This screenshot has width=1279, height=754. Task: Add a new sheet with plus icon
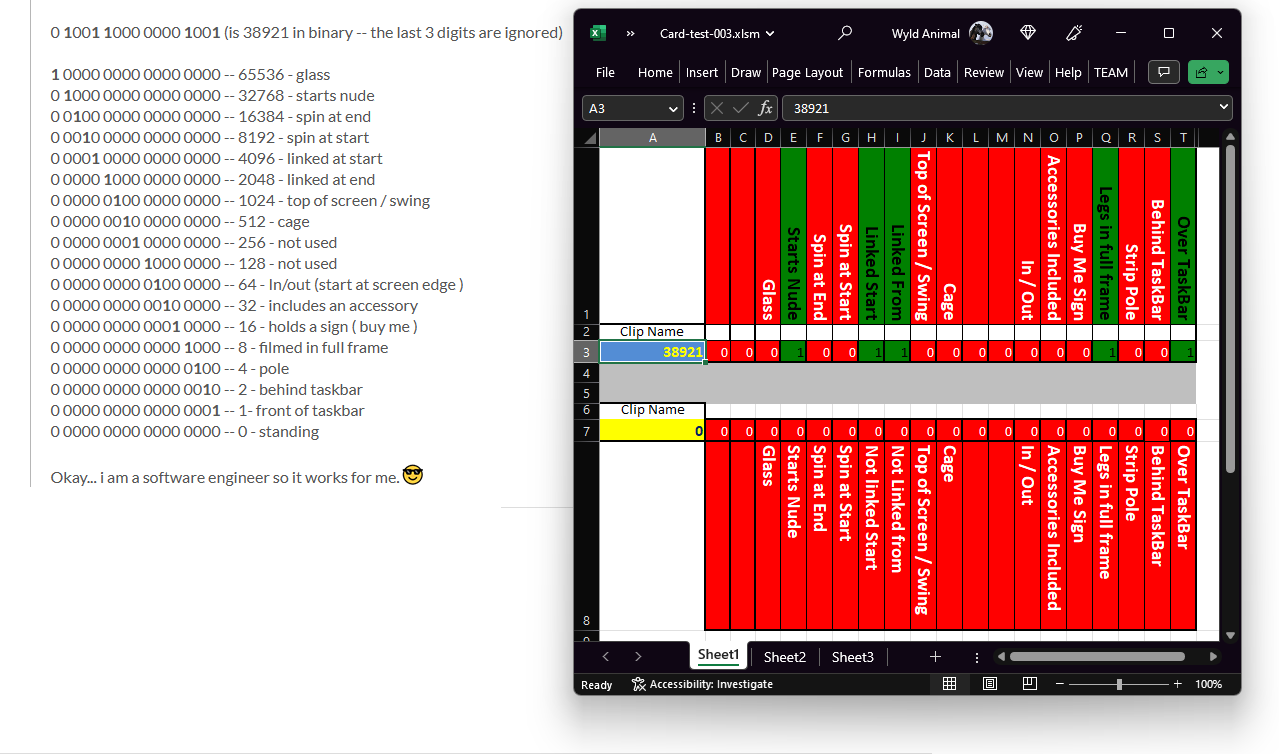coord(935,657)
